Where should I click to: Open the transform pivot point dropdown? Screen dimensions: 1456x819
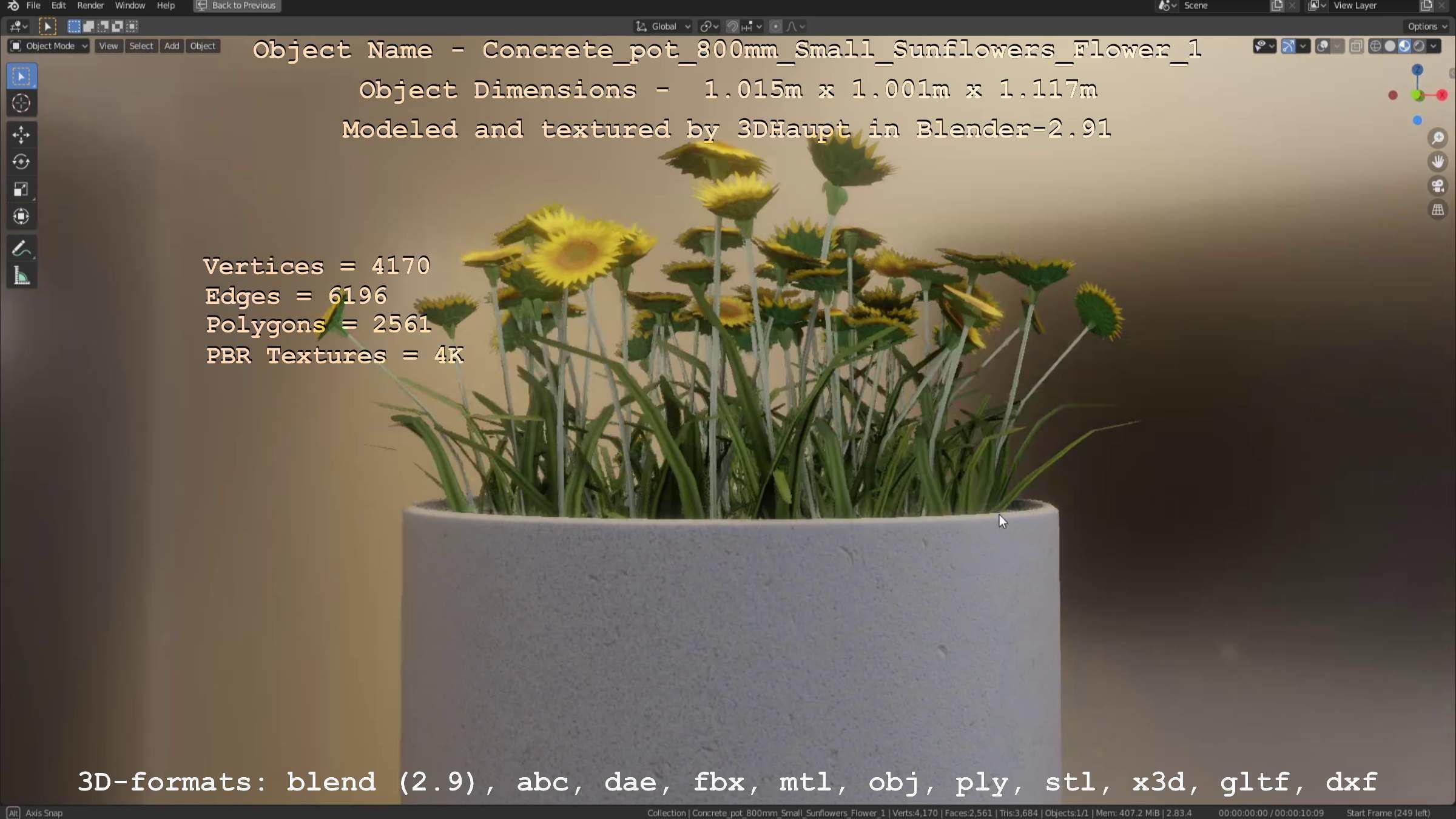pos(709,26)
